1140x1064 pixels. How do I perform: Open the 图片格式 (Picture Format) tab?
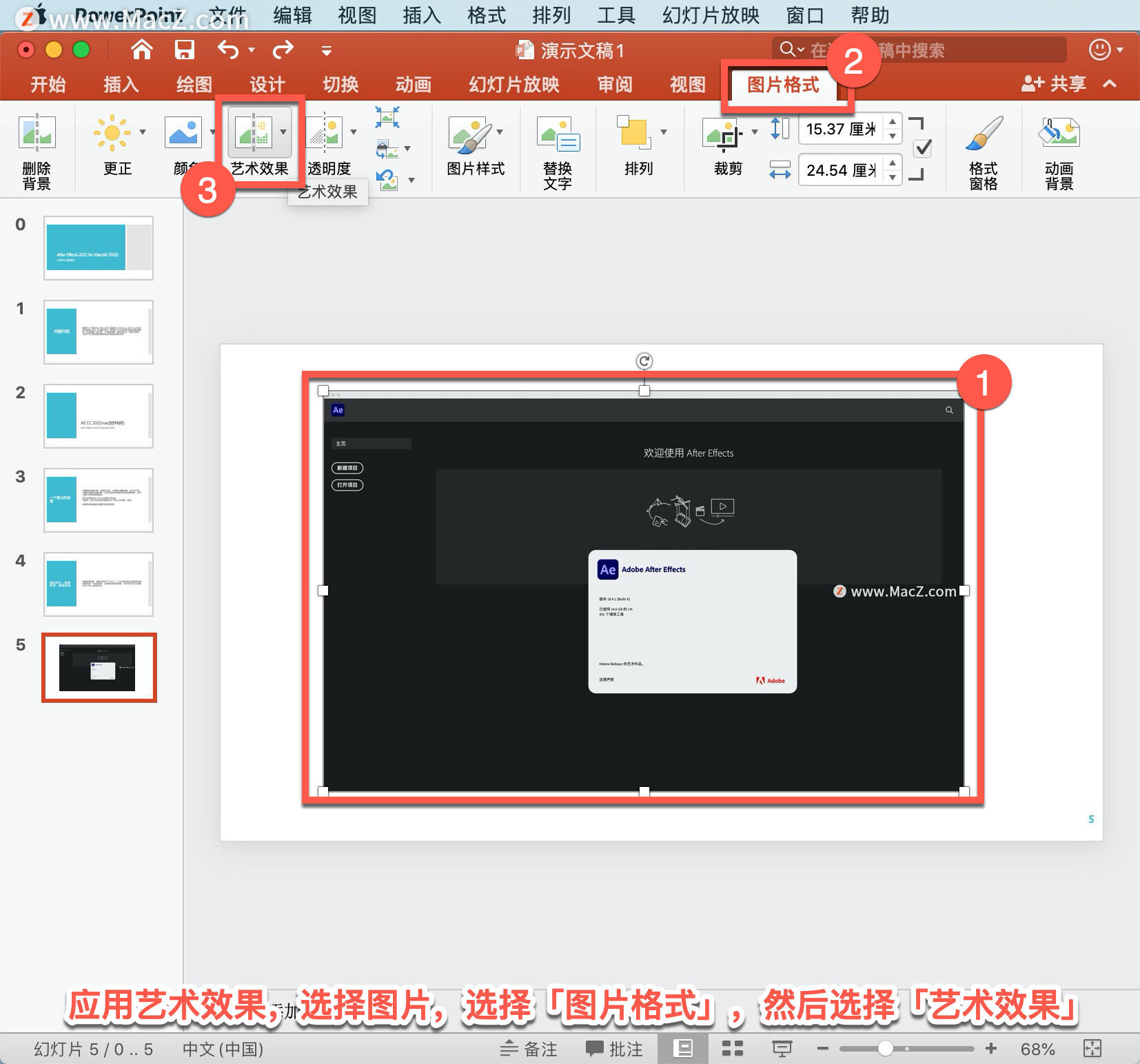784,85
